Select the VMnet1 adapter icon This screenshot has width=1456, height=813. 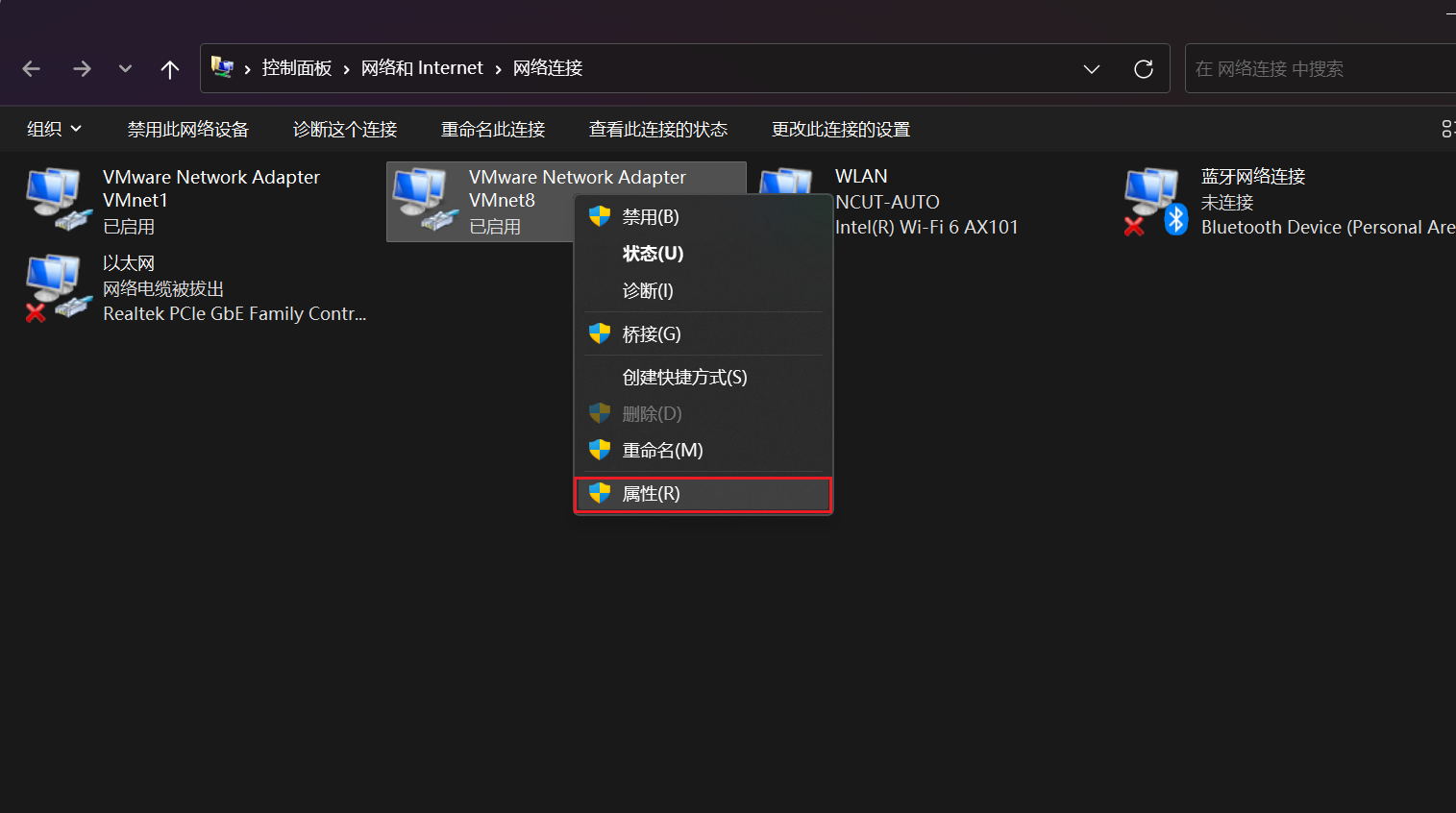58,199
